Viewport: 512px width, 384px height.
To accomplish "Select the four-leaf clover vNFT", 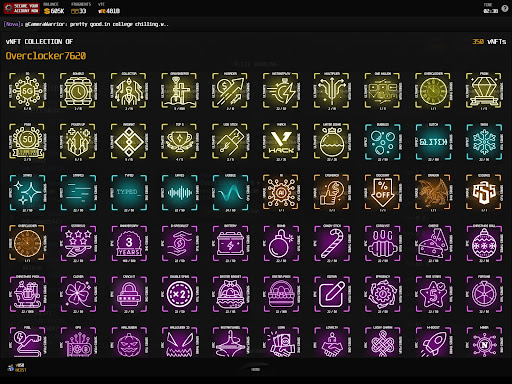I will (x=78, y=294).
